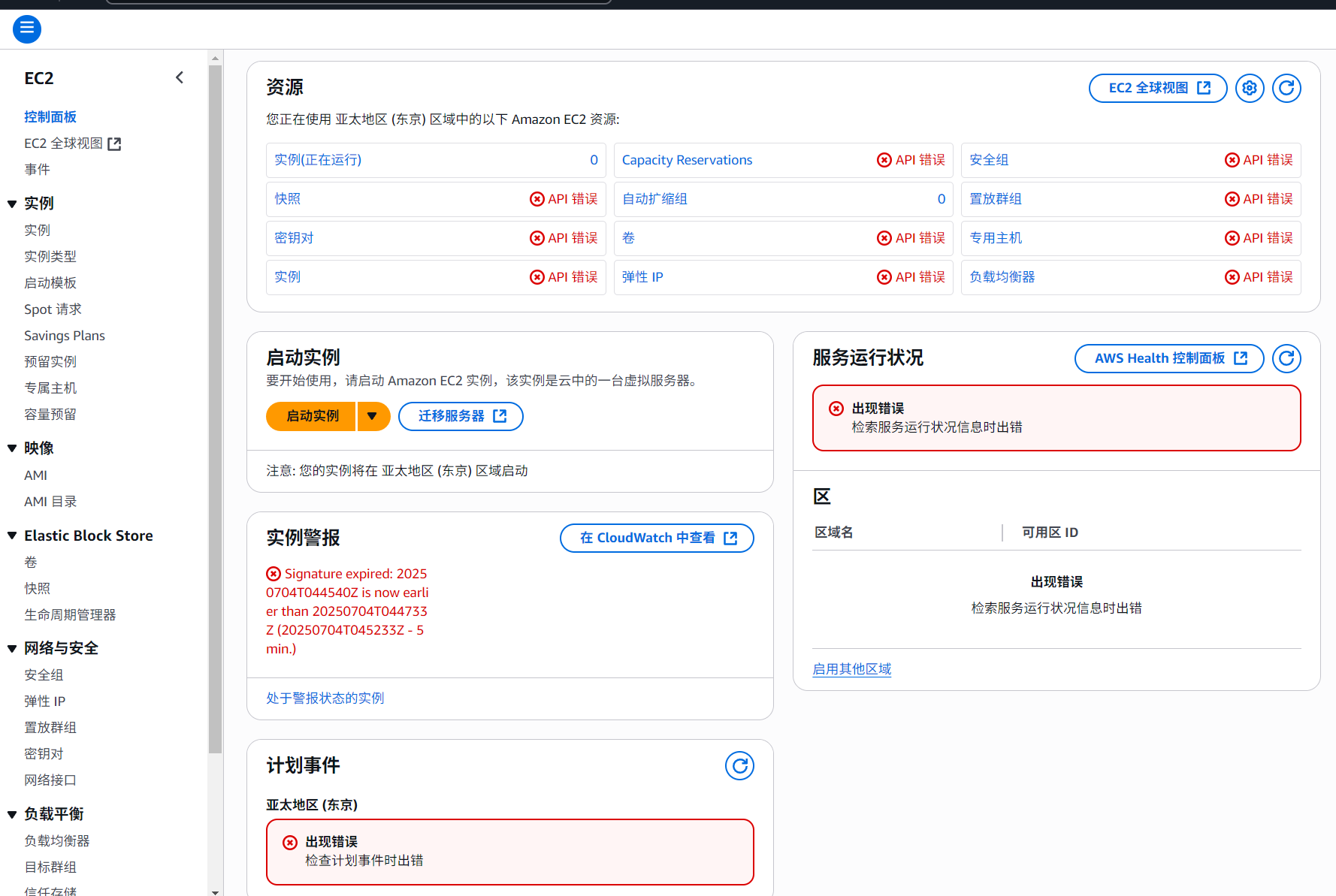This screenshot has height=896, width=1336.
Task: Click 在 CloudWatch 中查看 button
Action: (657, 538)
